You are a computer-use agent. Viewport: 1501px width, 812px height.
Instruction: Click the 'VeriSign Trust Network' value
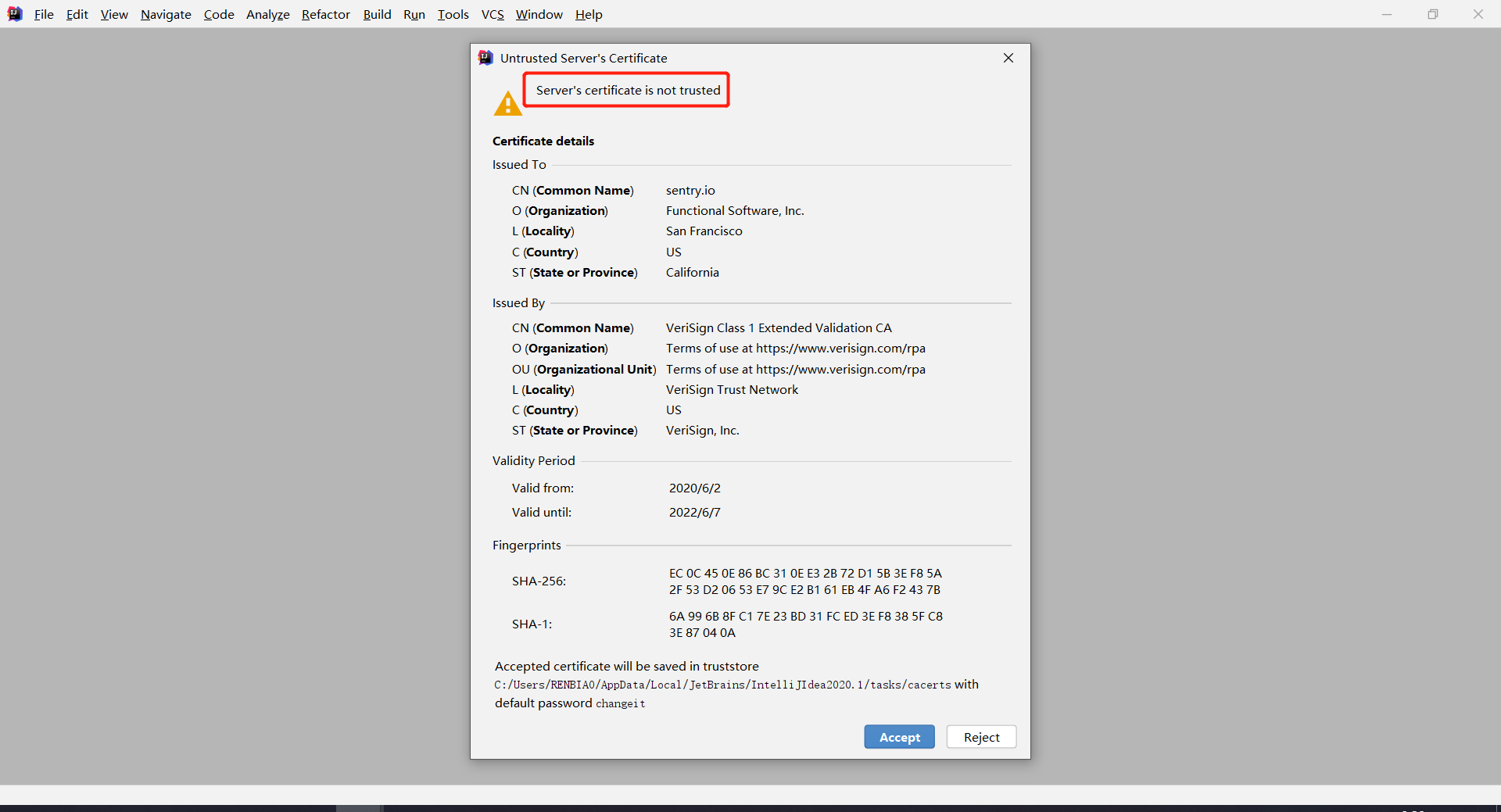click(732, 389)
